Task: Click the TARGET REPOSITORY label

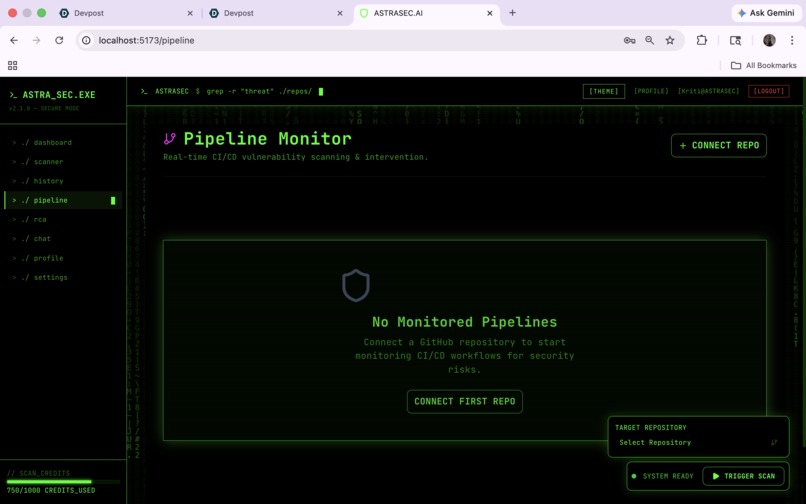Action: 651,427
